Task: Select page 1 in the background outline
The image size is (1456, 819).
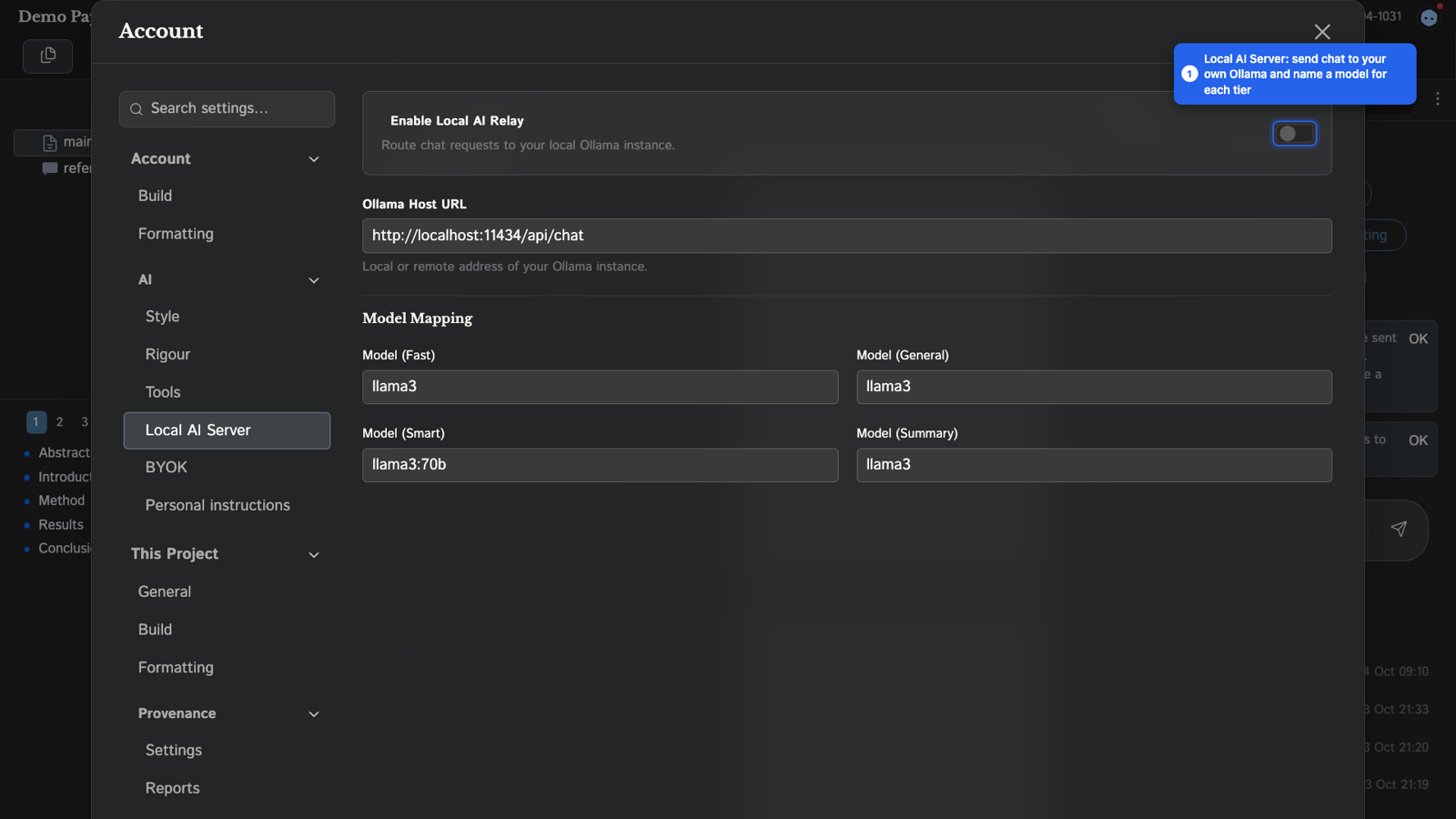Action: [x=36, y=421]
